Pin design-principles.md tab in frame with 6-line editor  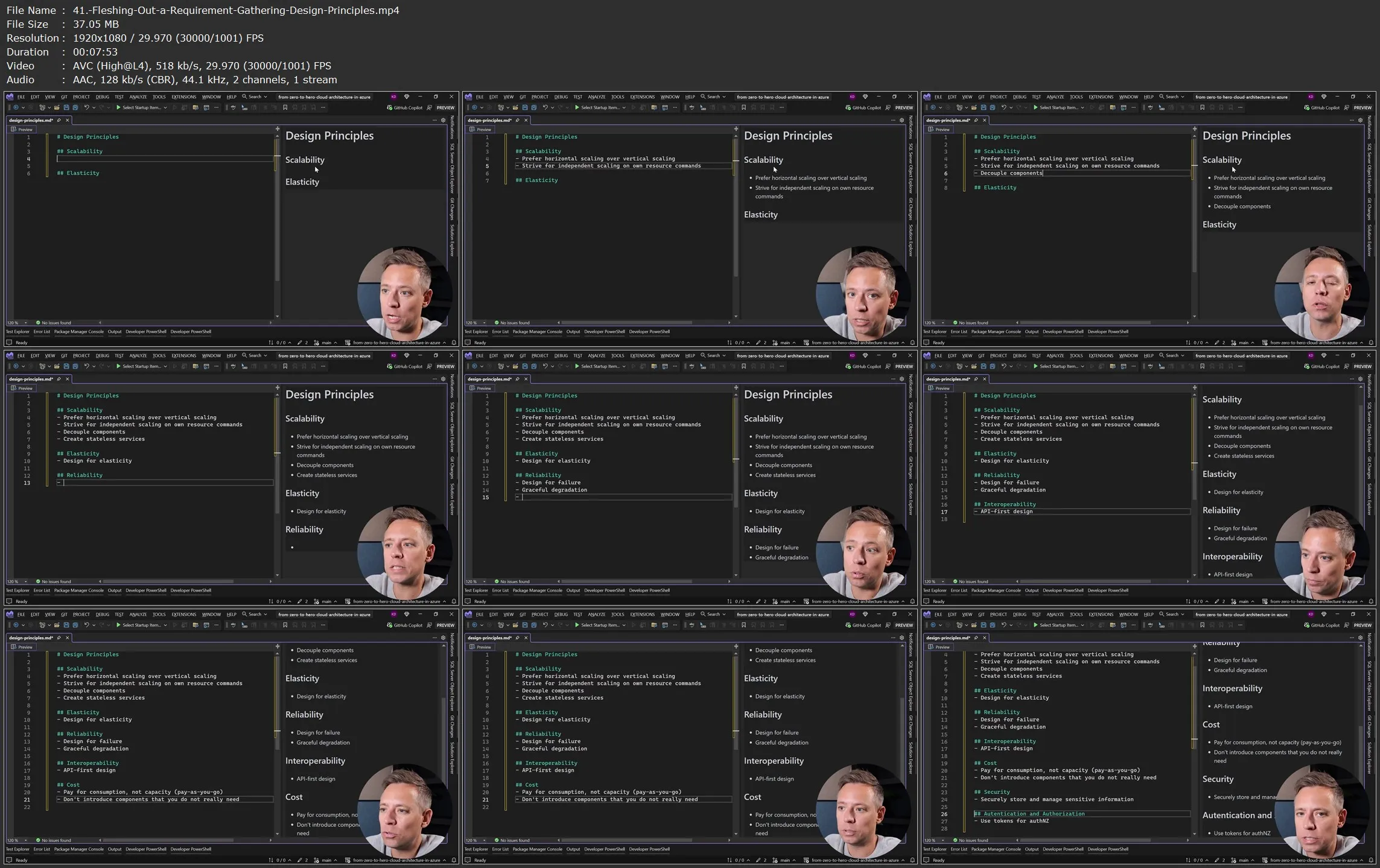(x=59, y=120)
